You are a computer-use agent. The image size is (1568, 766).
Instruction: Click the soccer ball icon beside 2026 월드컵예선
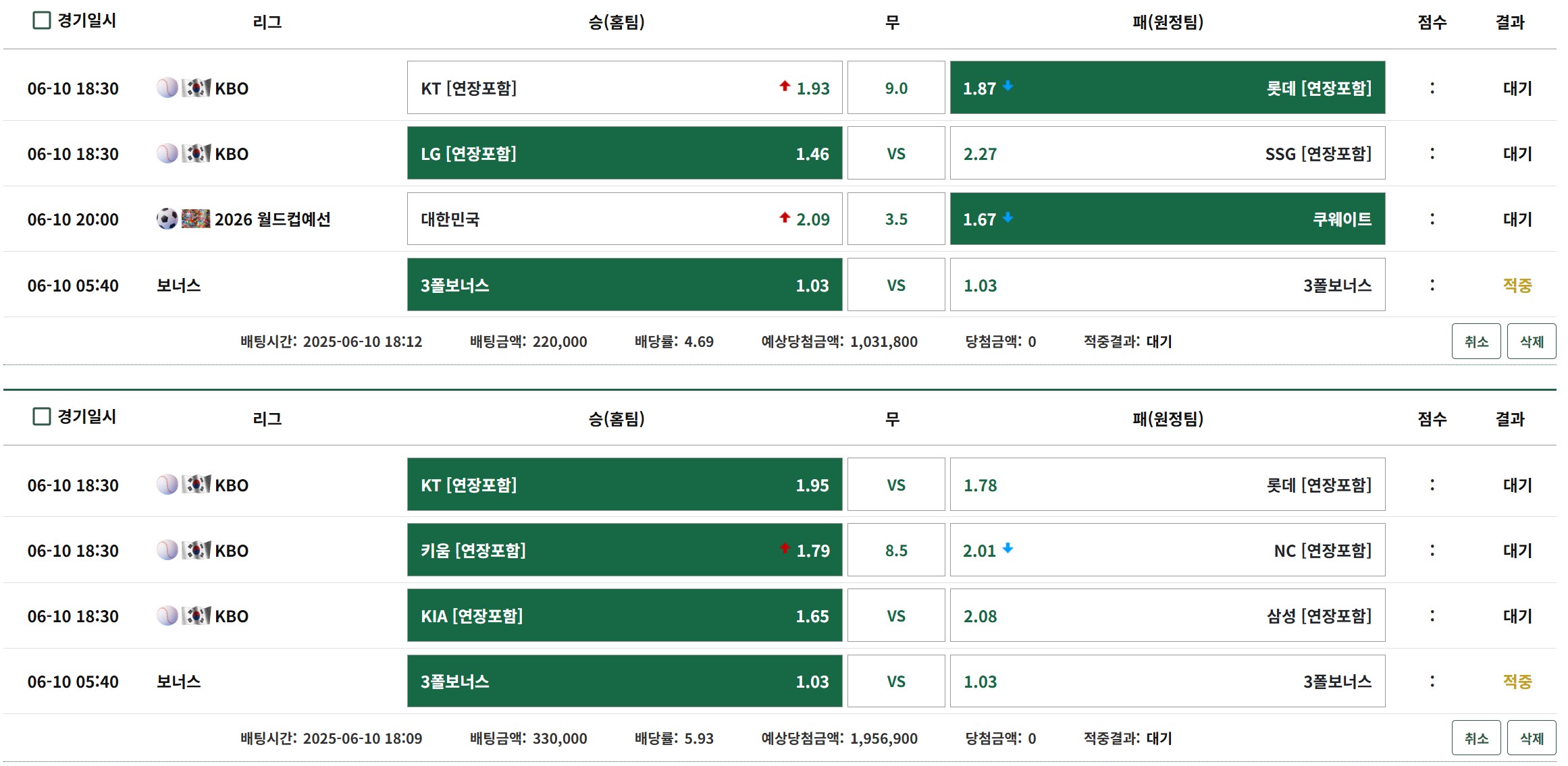point(167,219)
